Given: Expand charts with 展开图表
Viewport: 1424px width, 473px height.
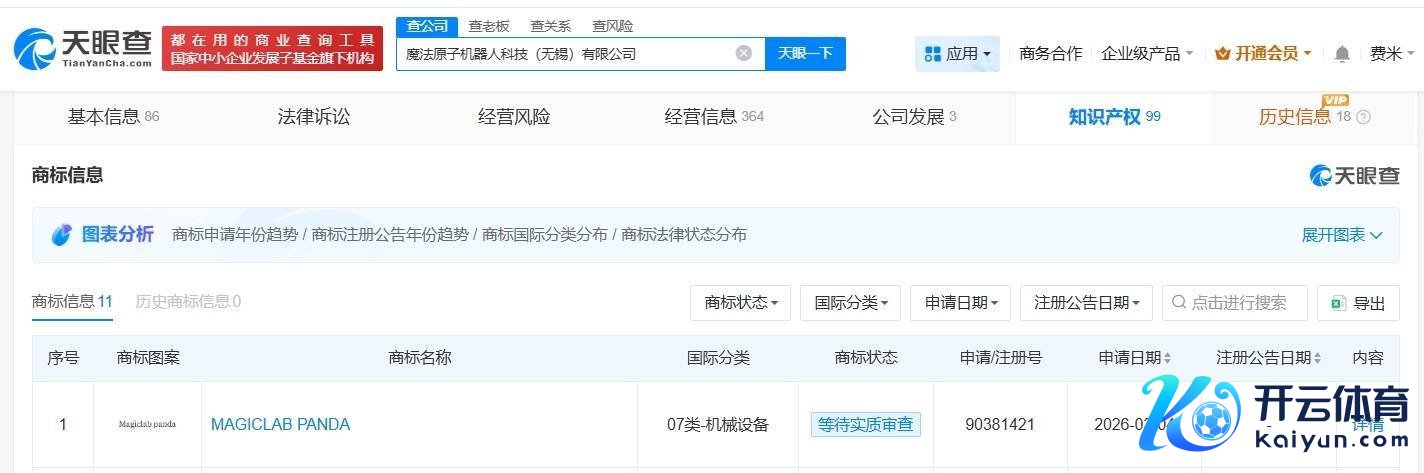Looking at the screenshot, I should [1341, 235].
